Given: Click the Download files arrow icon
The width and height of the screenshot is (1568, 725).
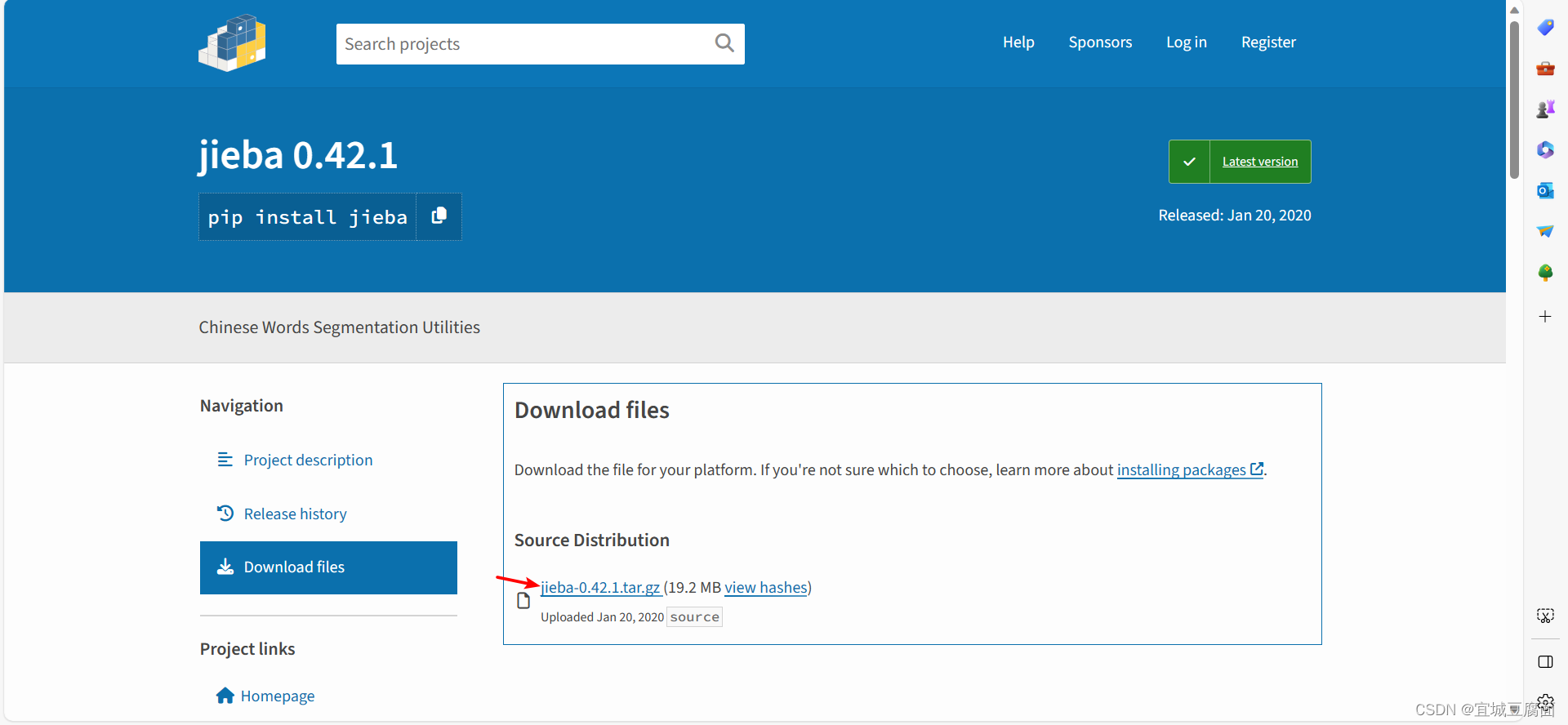Looking at the screenshot, I should coord(225,567).
